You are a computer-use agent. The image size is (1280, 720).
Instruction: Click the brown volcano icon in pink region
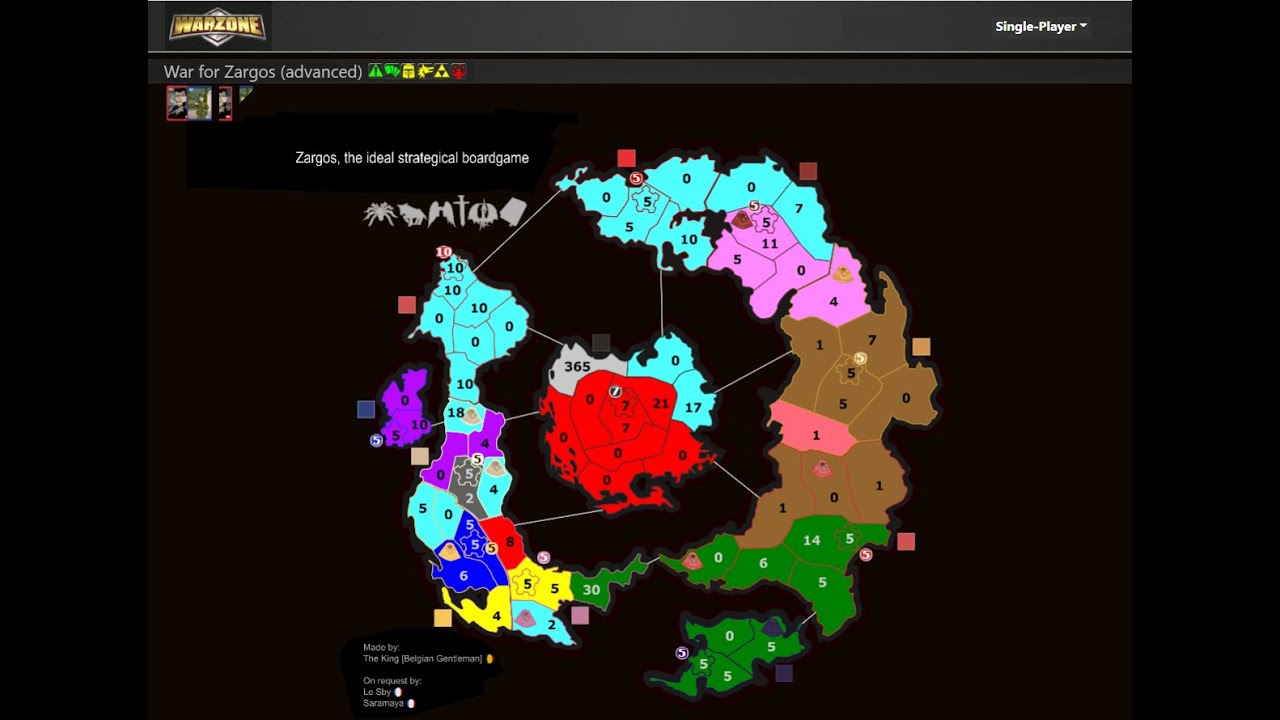tap(742, 219)
